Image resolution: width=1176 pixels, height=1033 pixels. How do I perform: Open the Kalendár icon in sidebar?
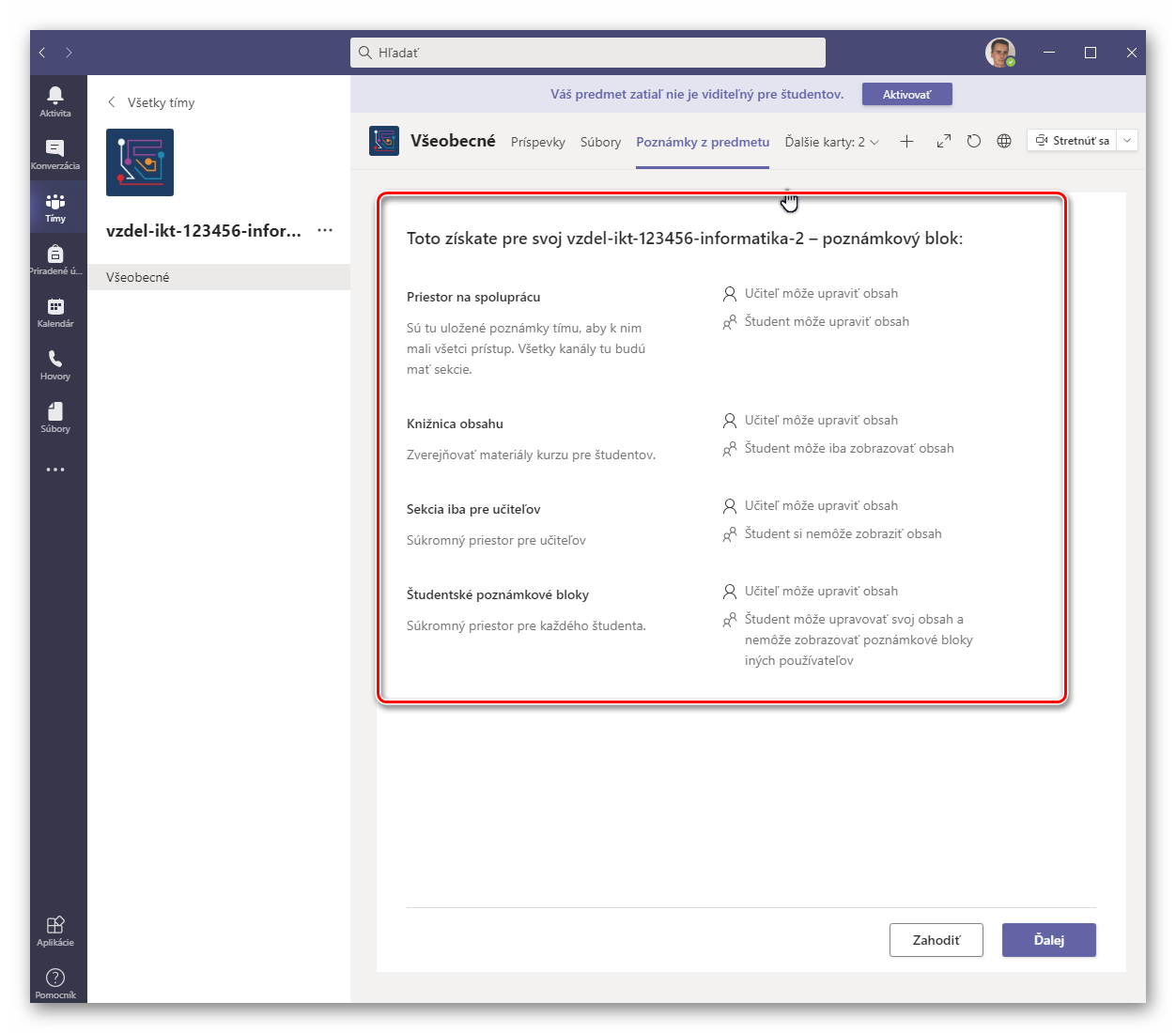pyautogui.click(x=55, y=311)
